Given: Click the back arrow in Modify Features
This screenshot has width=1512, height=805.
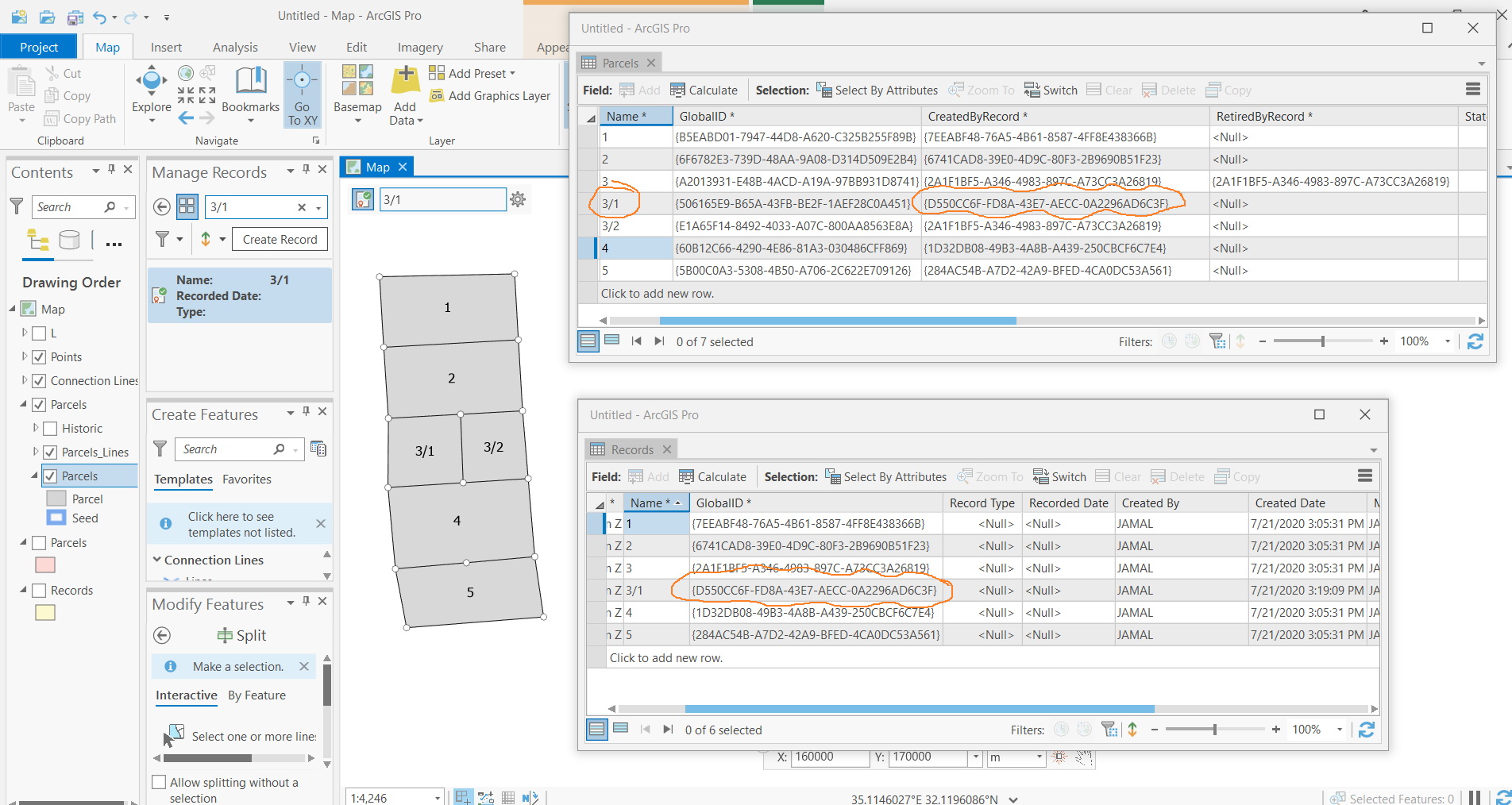Looking at the screenshot, I should (162, 635).
